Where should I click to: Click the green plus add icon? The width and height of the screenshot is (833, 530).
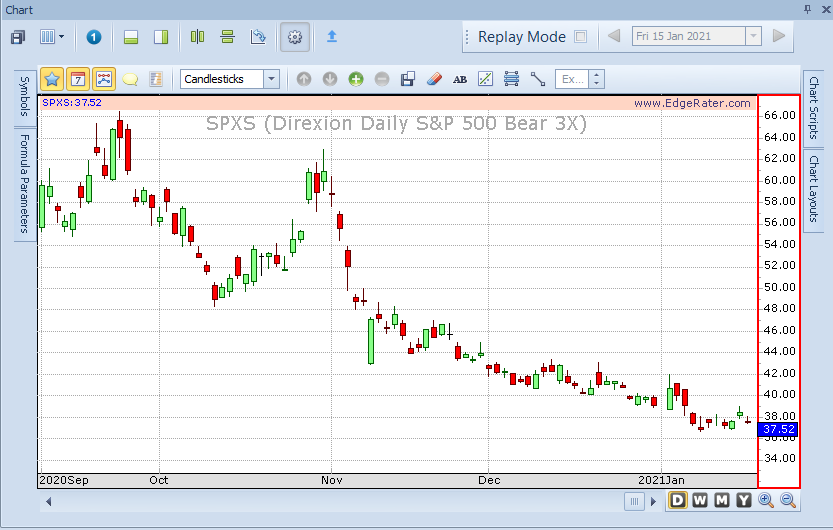(356, 80)
